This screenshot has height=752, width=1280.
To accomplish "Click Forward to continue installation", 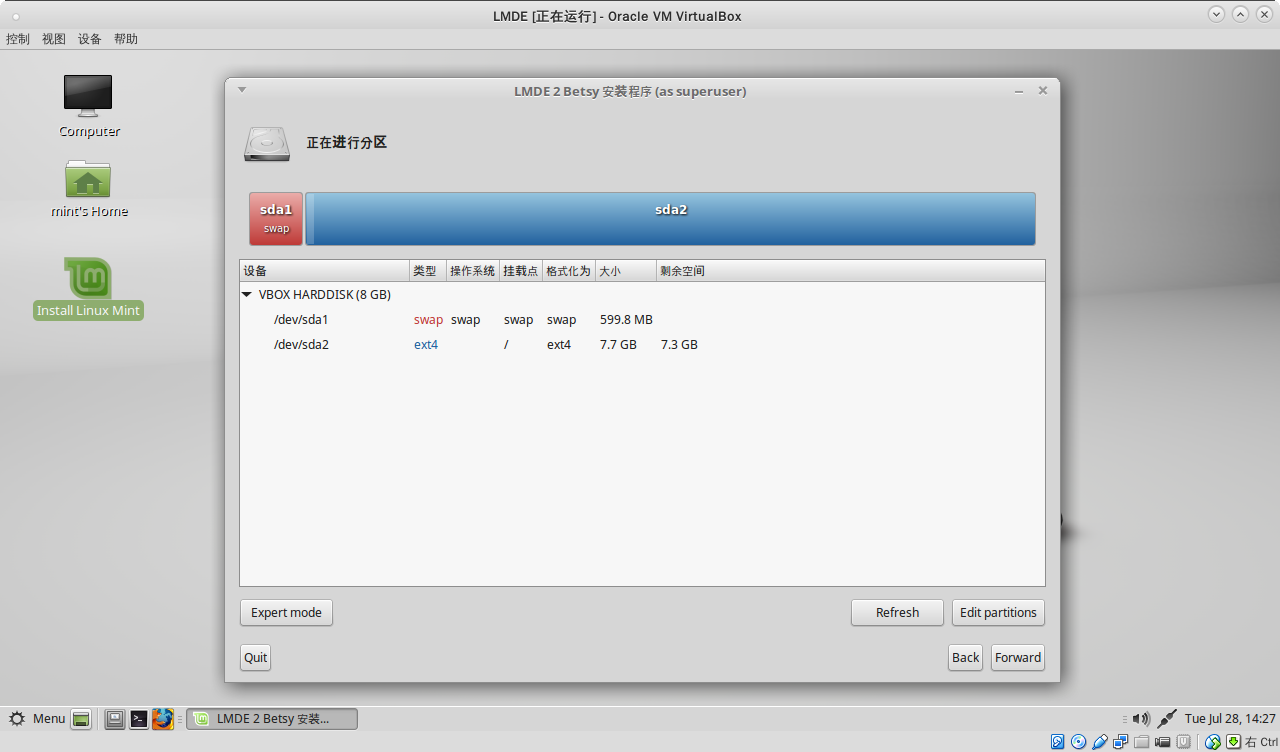I will click(1018, 657).
